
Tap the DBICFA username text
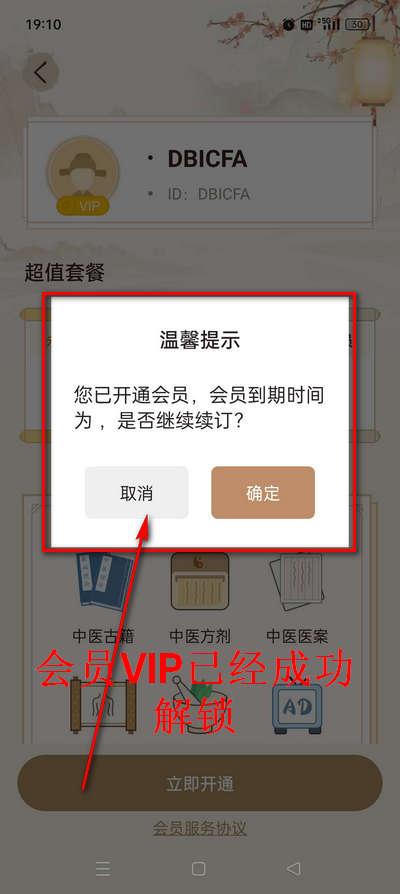(207, 159)
